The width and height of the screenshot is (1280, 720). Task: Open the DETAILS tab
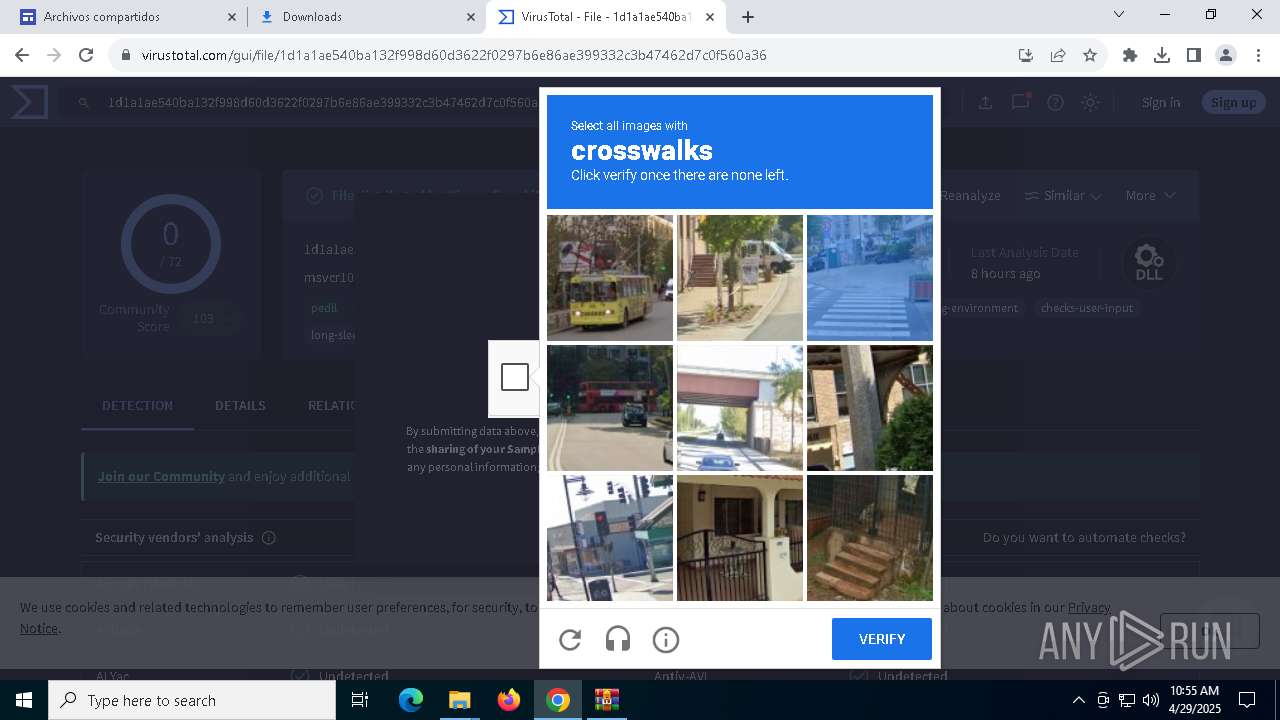pyautogui.click(x=240, y=405)
